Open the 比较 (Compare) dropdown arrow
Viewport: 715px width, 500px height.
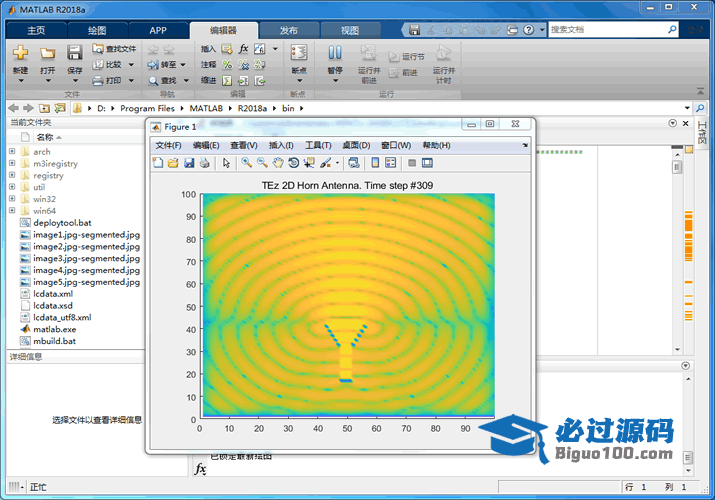(131, 65)
